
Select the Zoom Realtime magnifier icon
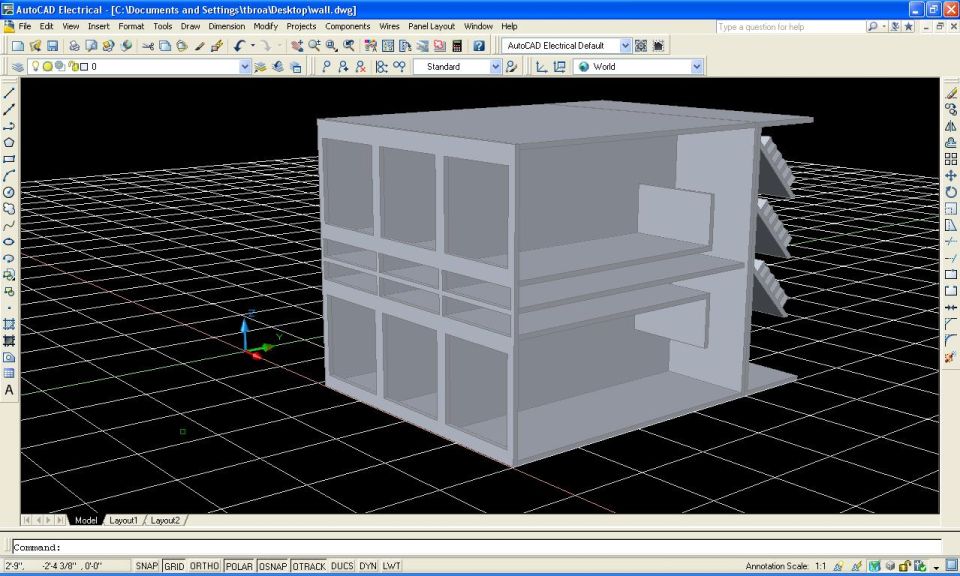pyautogui.click(x=314, y=46)
